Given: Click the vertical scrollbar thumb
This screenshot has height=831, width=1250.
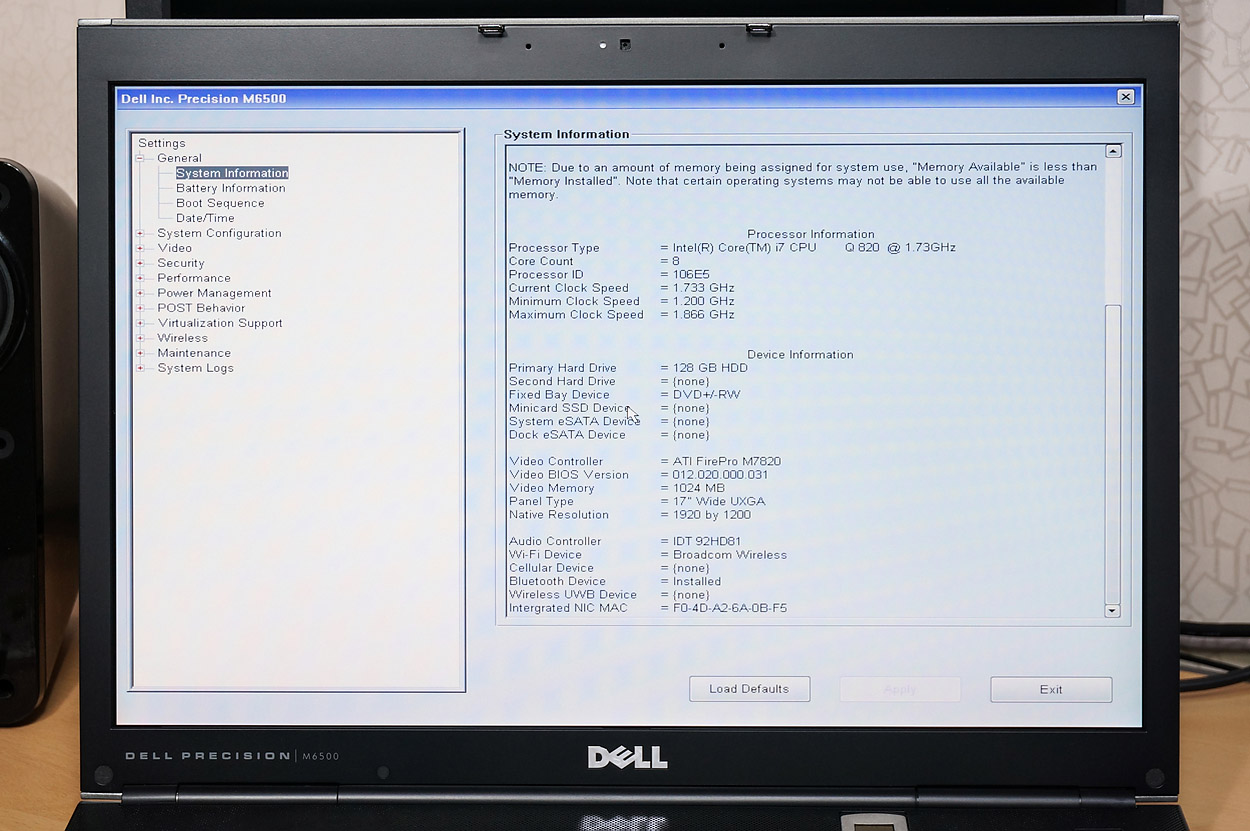Looking at the screenshot, I should pyautogui.click(x=1113, y=453).
